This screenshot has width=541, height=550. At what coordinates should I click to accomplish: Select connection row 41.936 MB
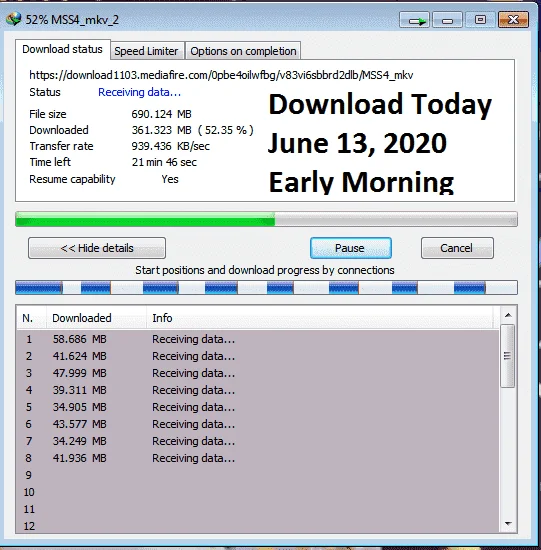[258, 458]
